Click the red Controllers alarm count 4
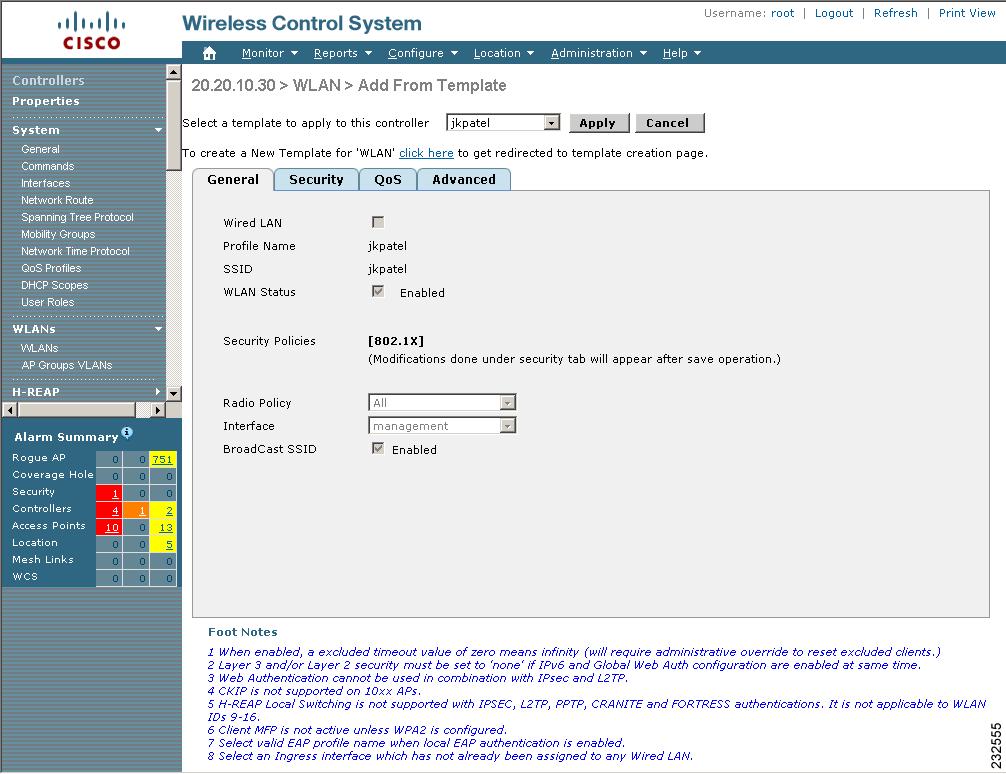This screenshot has width=1006, height=774. (x=109, y=510)
